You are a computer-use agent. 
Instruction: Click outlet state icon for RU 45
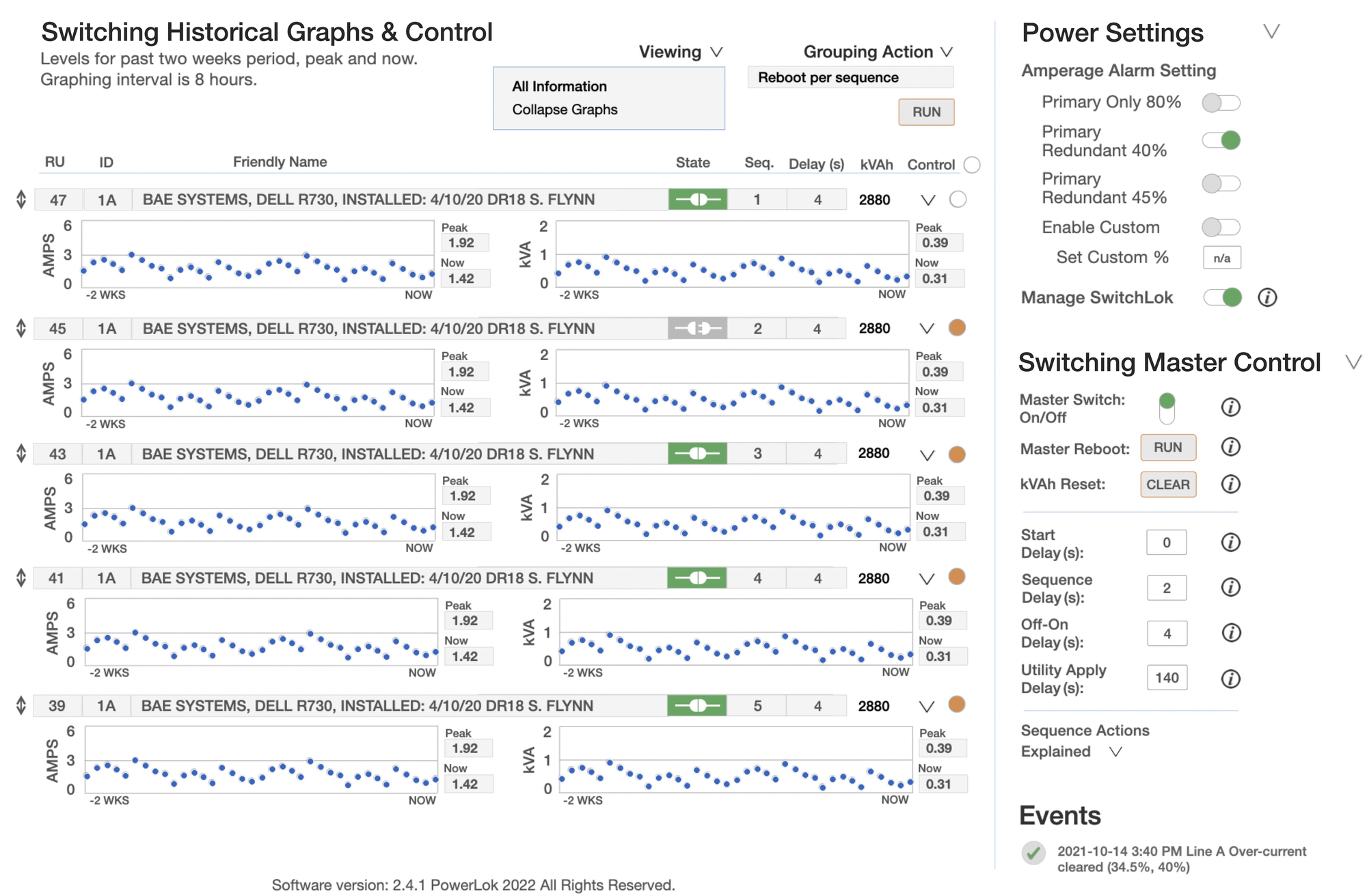(x=697, y=329)
